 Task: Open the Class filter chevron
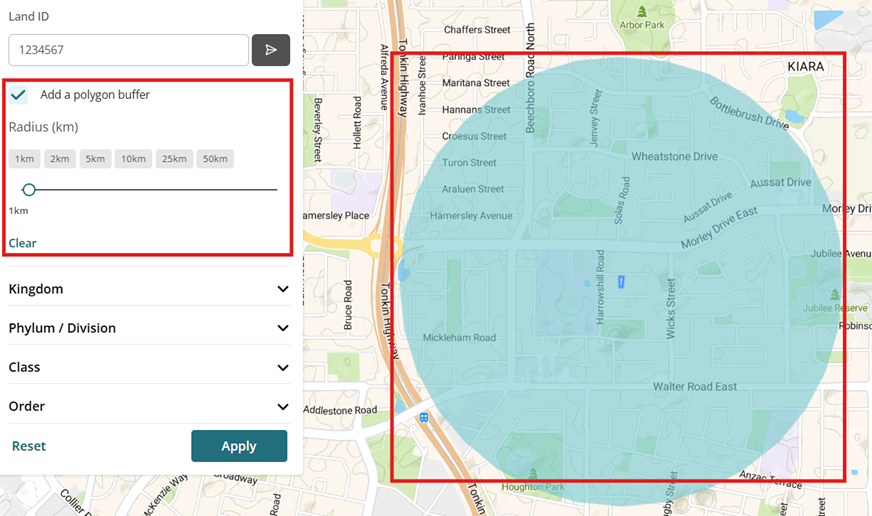(x=283, y=367)
